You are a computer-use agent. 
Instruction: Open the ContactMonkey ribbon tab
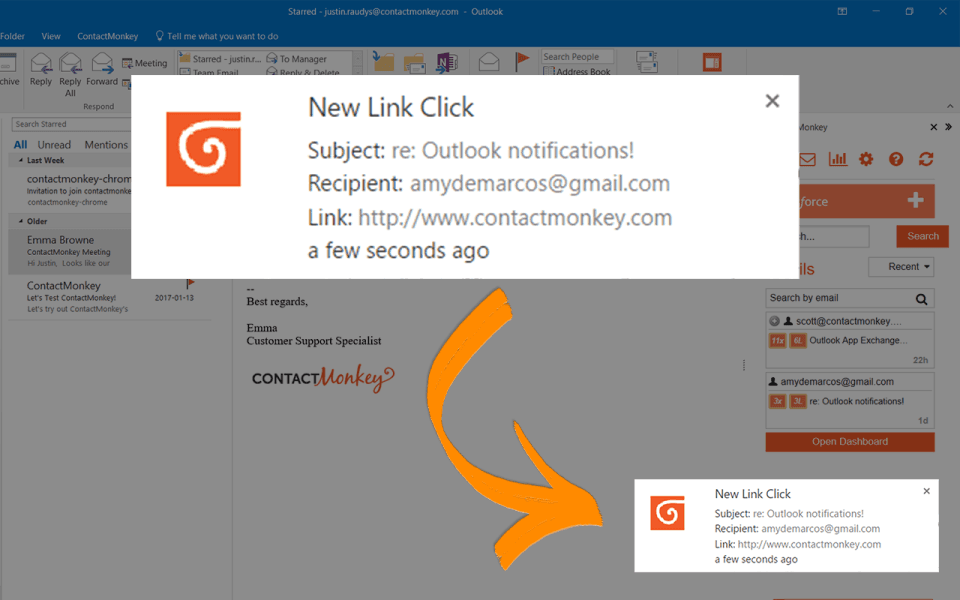[107, 36]
